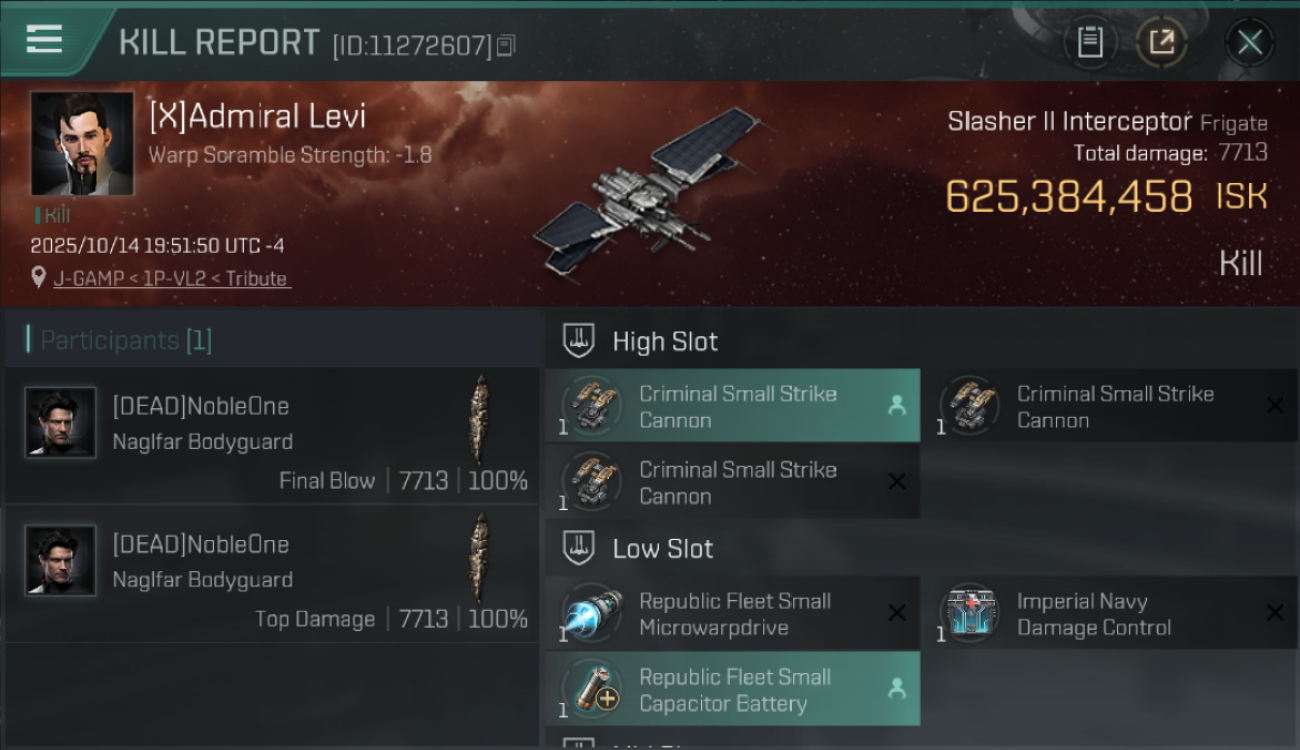Click the Imperial Navy Damage Control icon

[970, 613]
